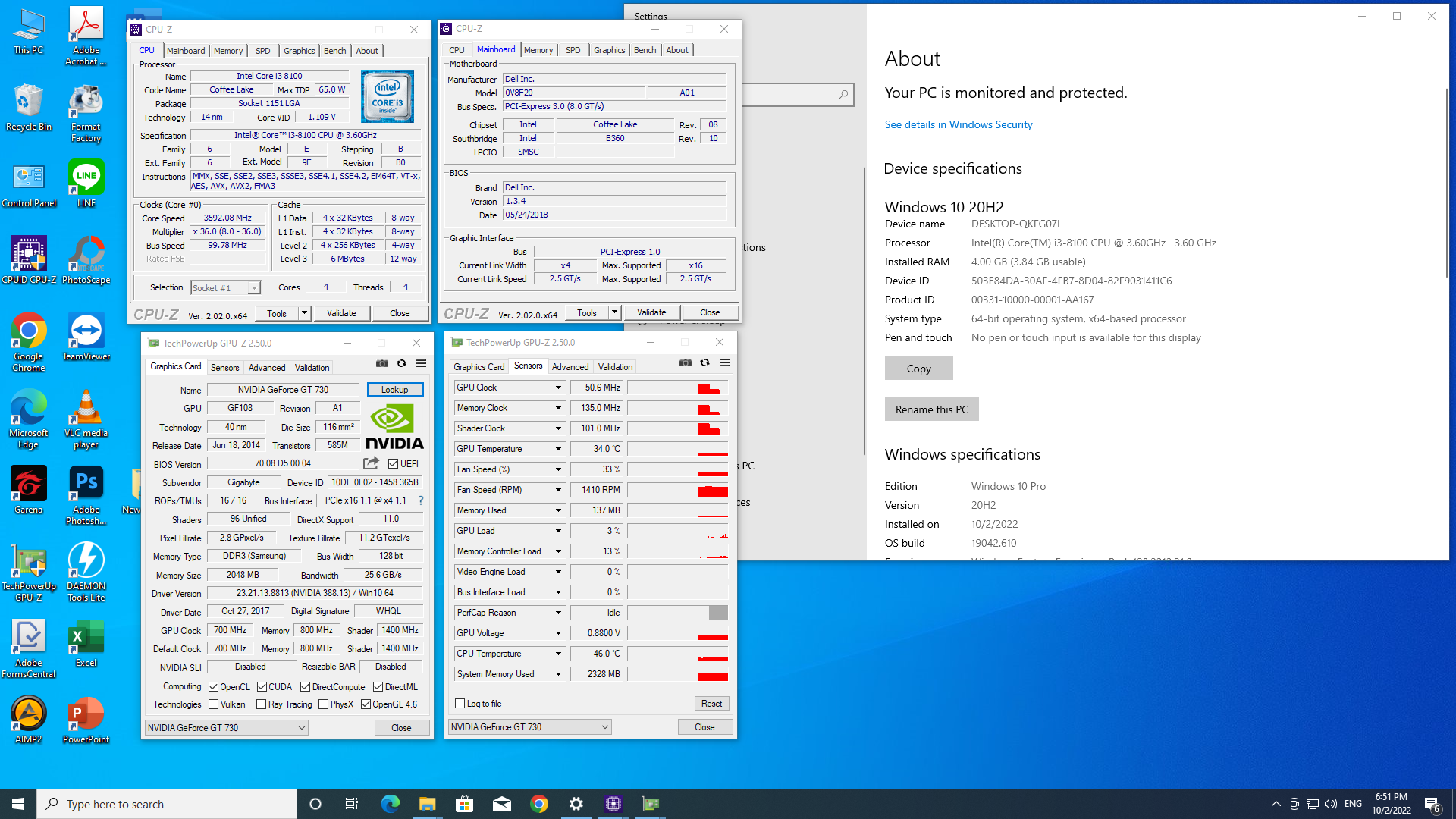This screenshot has height=819, width=1456.
Task: Open Tools dropdown arrow in CPU-Z CPU window
Action: (304, 313)
